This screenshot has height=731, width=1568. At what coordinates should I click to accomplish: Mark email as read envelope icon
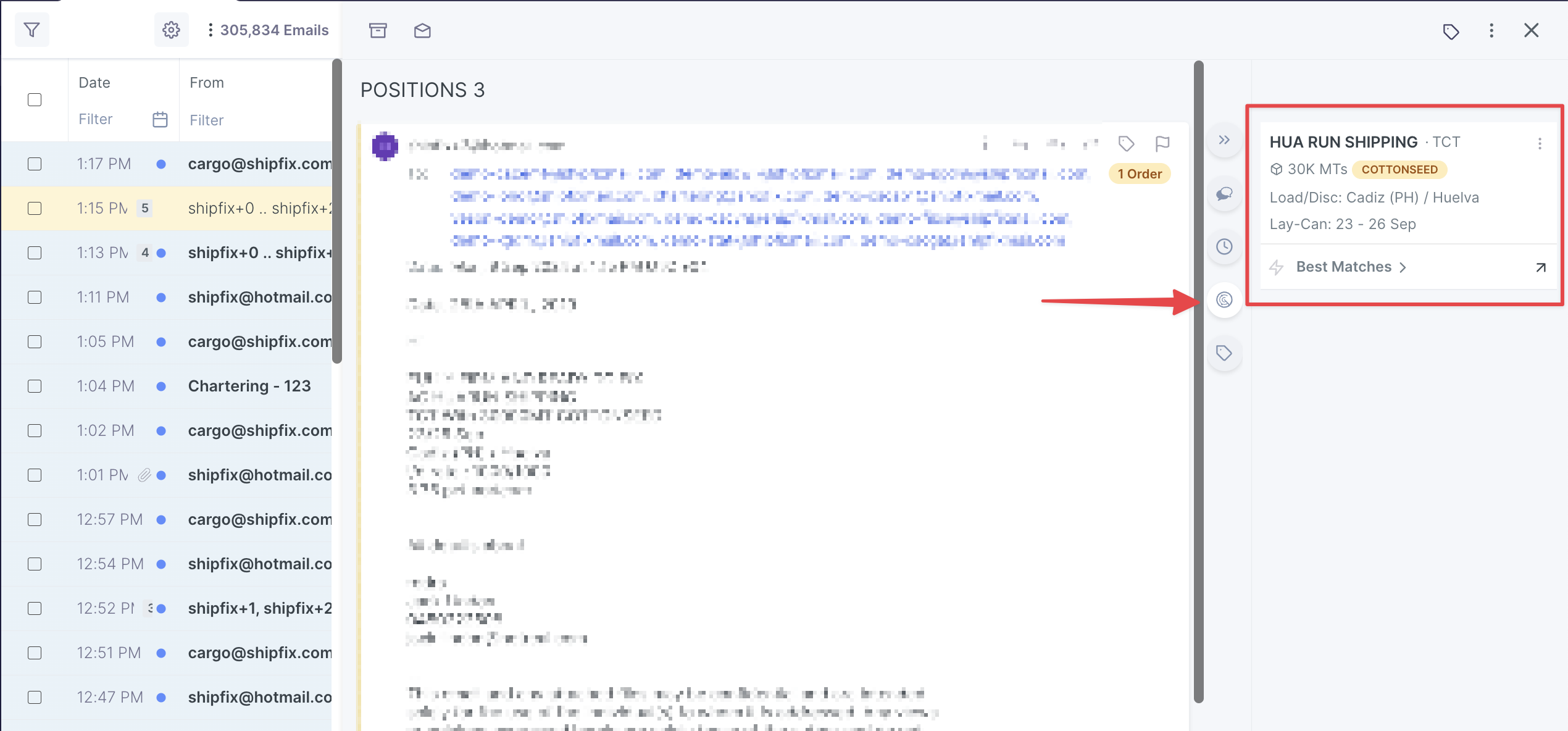tap(422, 30)
